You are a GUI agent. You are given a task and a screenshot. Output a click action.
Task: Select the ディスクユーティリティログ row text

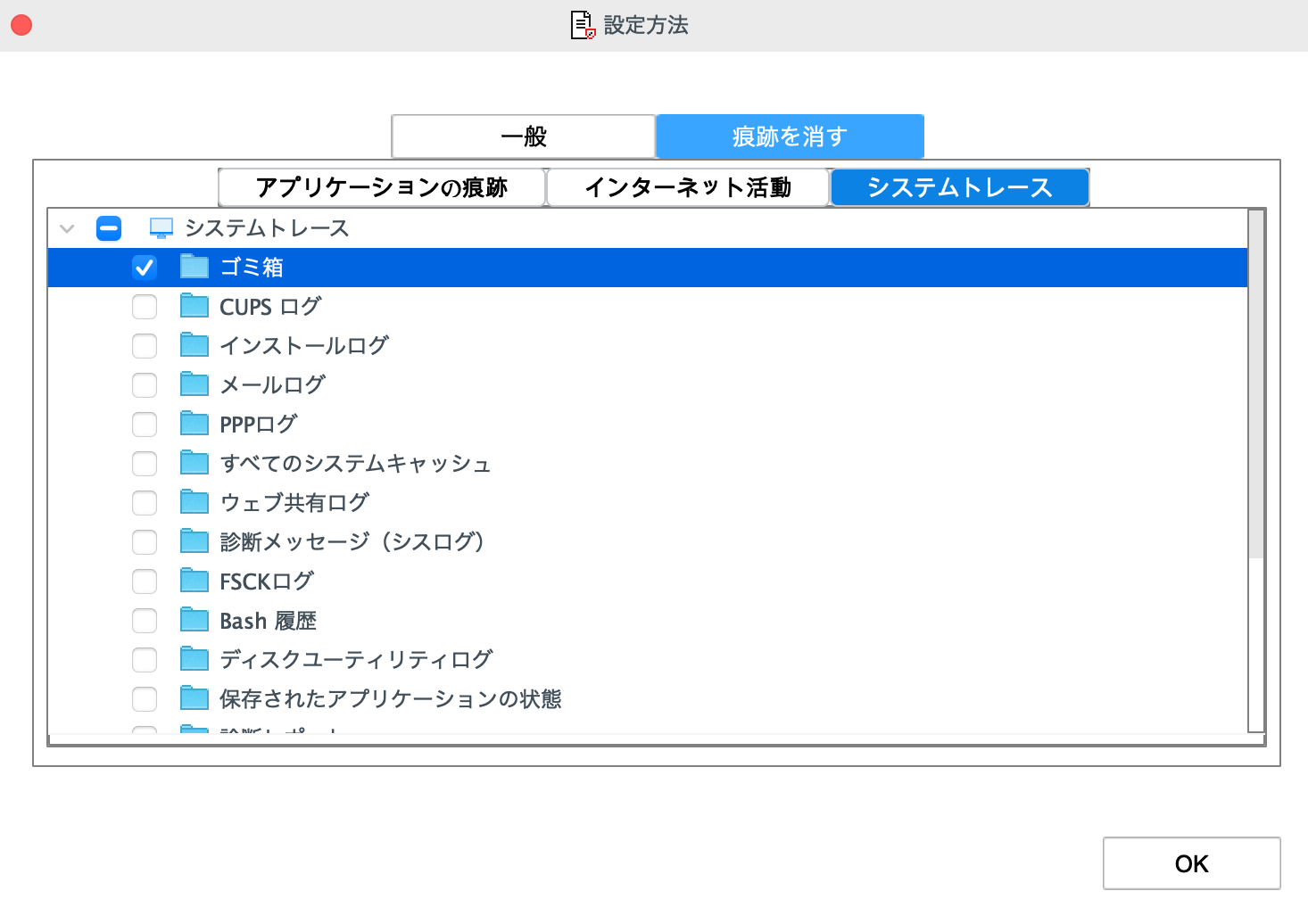pyautogui.click(x=356, y=659)
